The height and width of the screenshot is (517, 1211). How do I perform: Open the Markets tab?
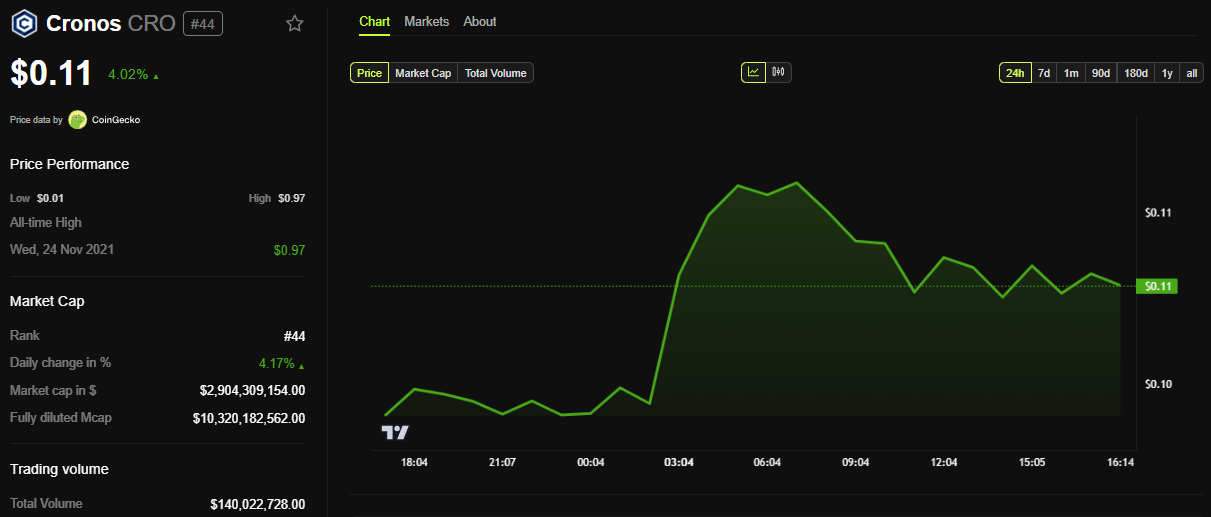(426, 21)
